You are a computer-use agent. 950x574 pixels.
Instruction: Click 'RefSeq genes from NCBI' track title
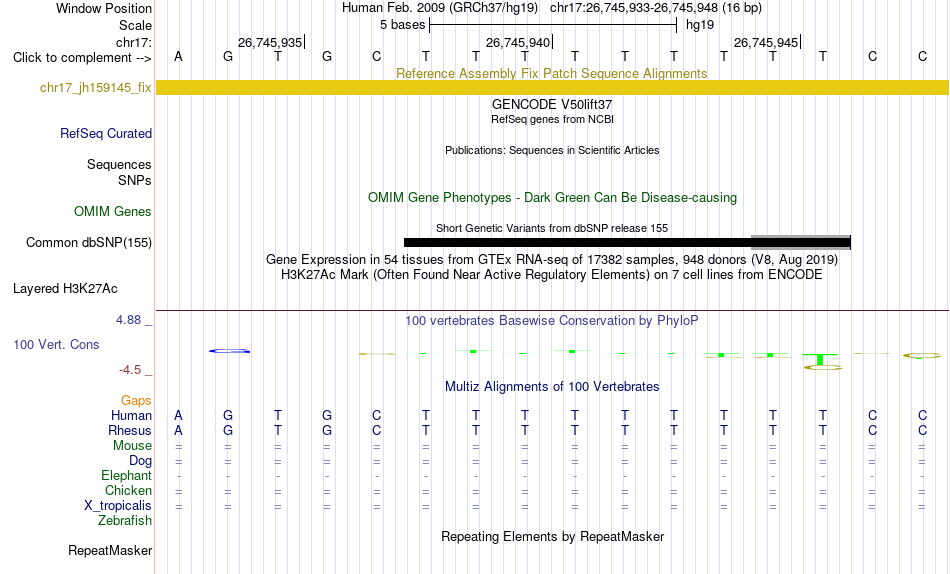tap(552, 119)
